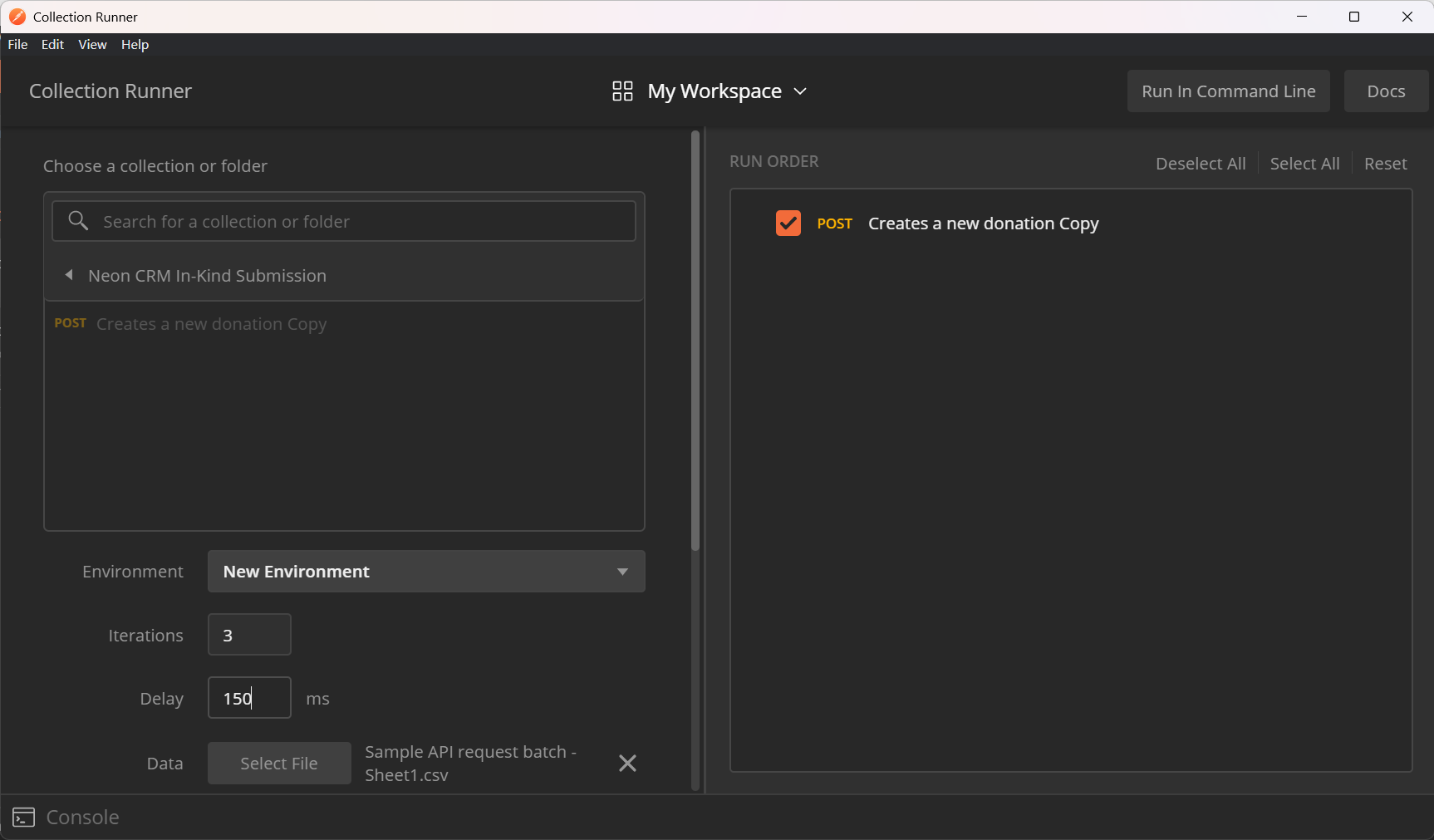Click the Postman logo in title bar

coord(17,17)
